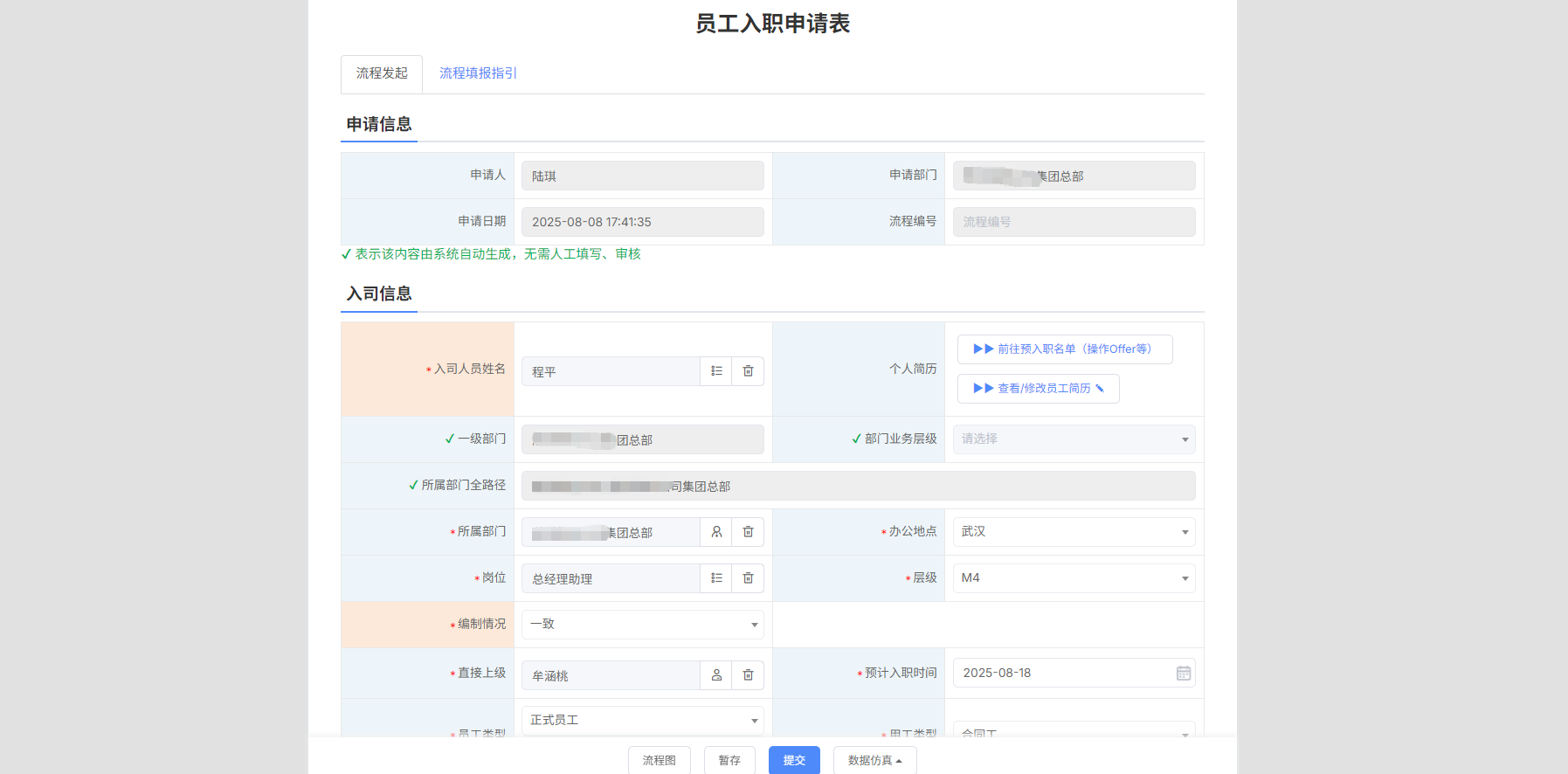Expand the 编制情况 dropdown showing 一致

pos(643,625)
